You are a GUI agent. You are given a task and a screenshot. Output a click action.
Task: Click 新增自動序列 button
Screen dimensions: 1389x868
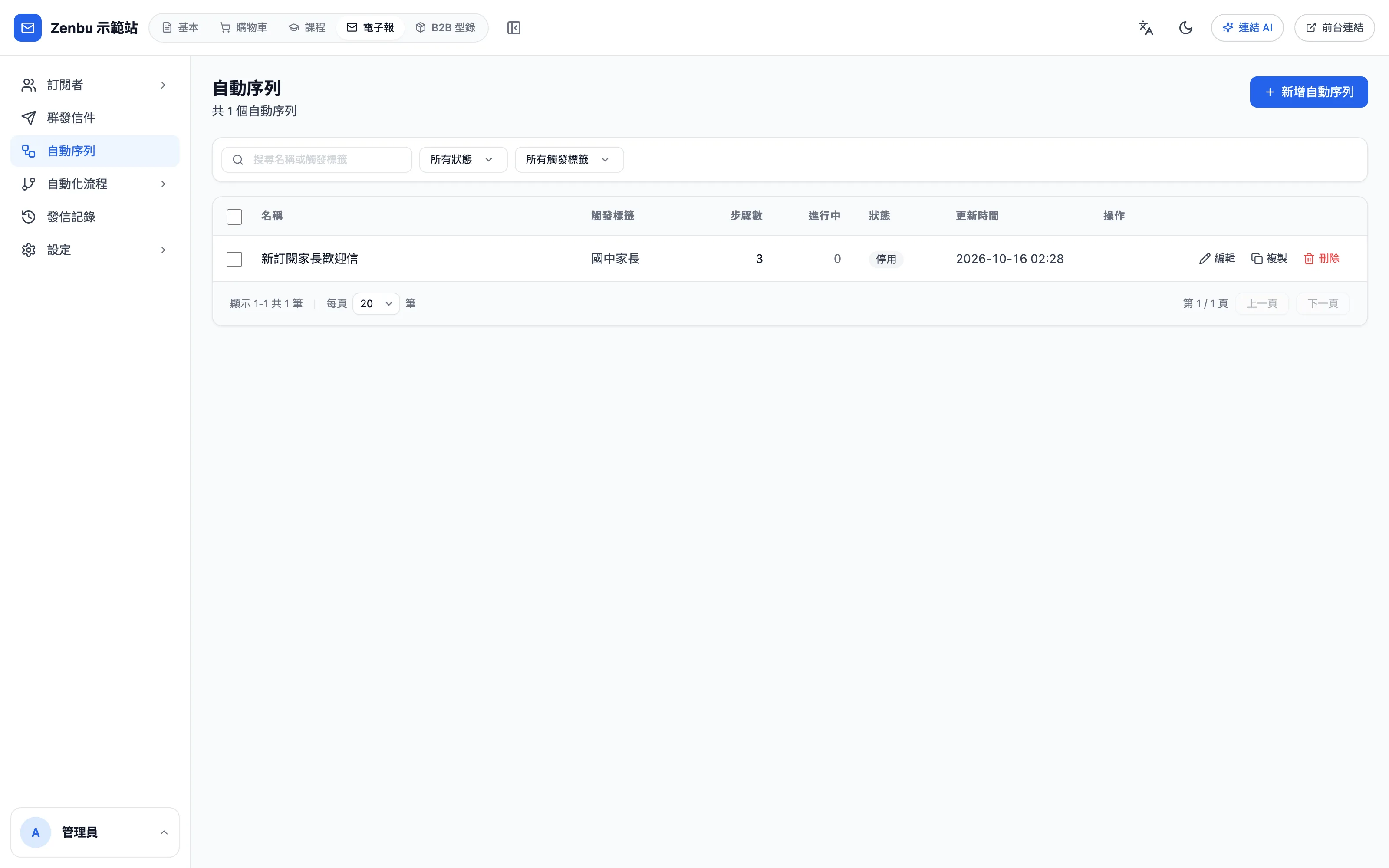click(1309, 92)
